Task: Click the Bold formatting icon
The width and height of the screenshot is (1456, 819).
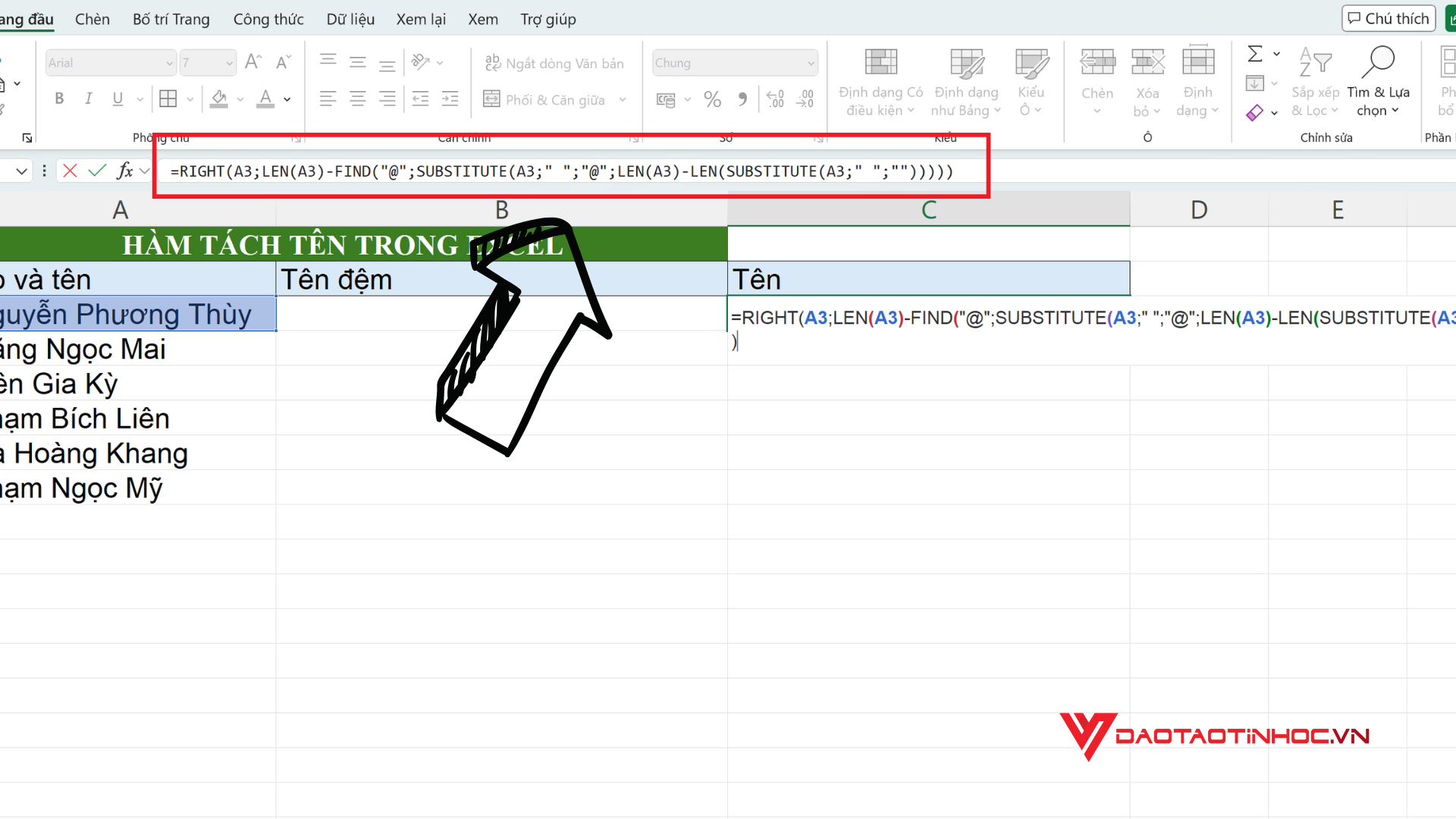Action: pos(59,99)
